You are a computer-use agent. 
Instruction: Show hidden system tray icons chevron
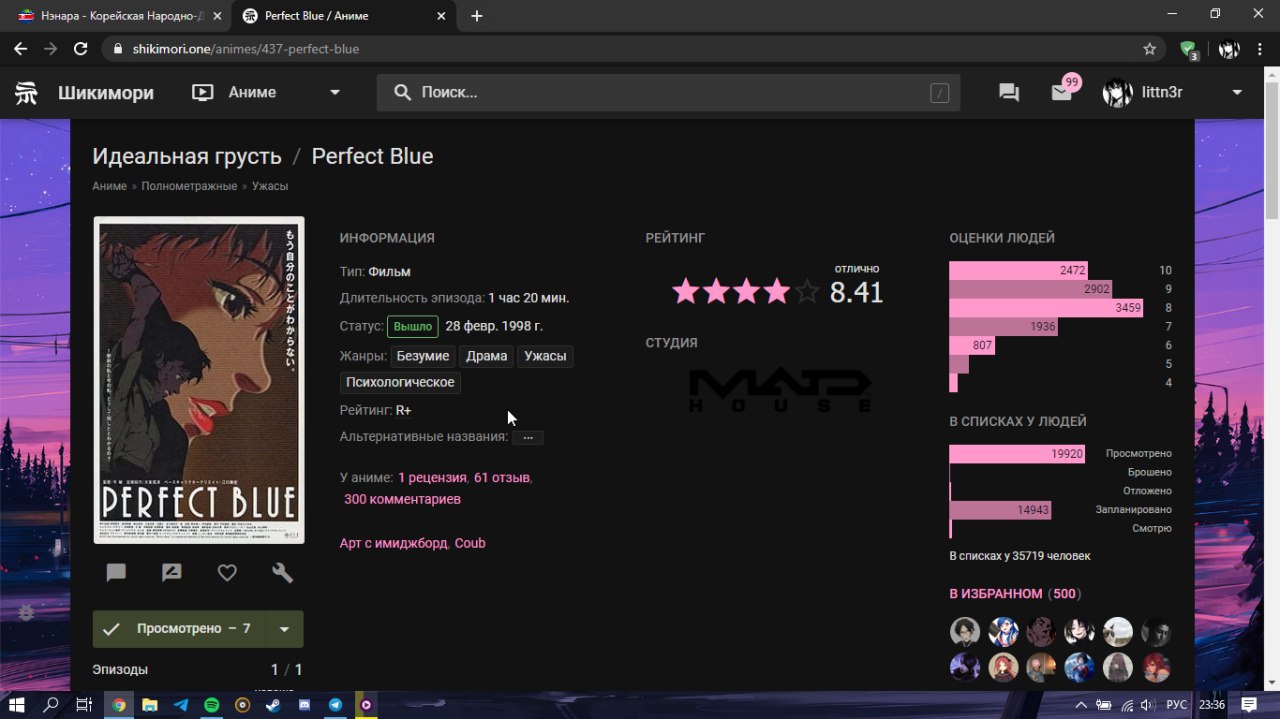(1083, 705)
